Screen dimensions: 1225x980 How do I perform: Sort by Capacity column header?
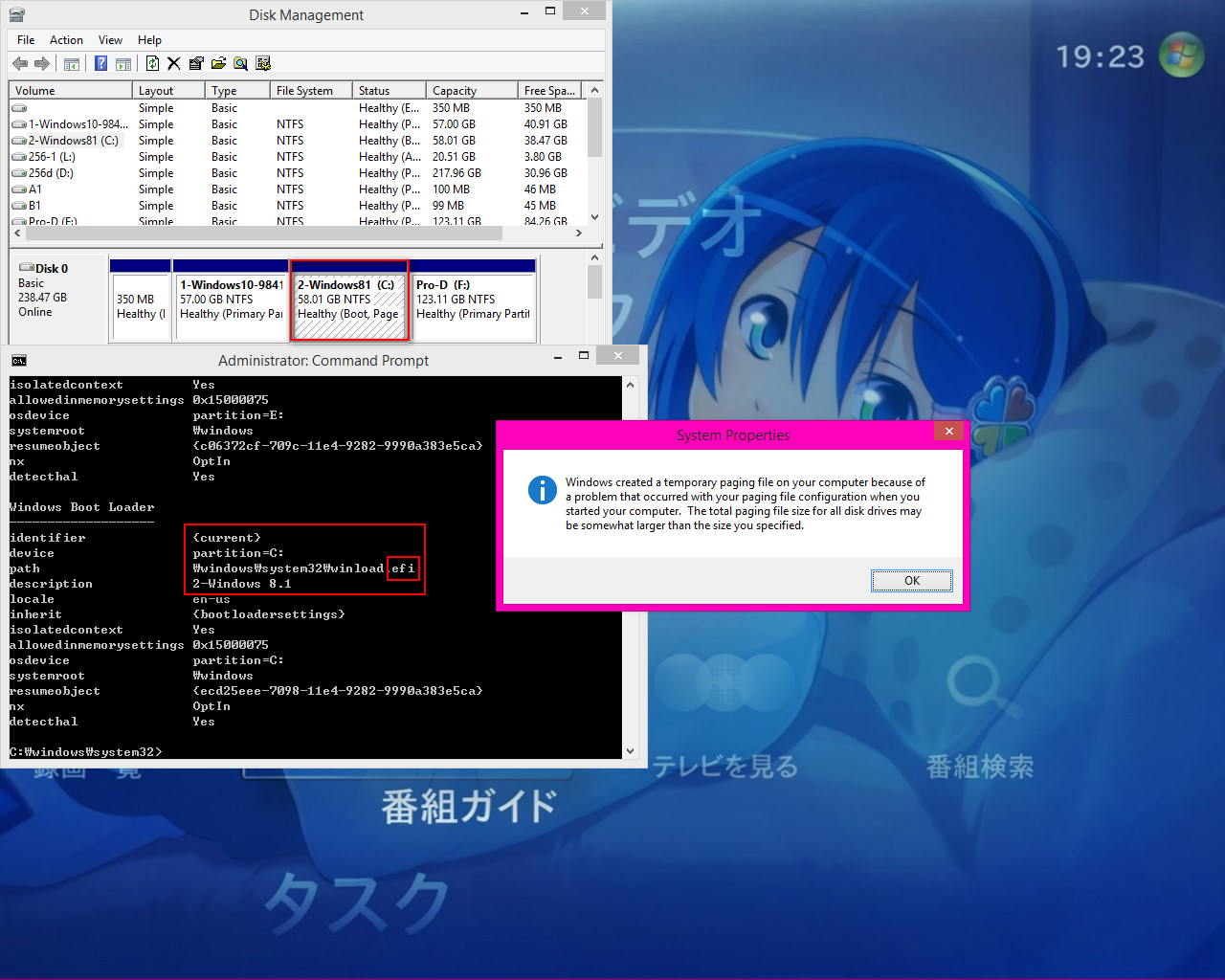click(x=471, y=91)
